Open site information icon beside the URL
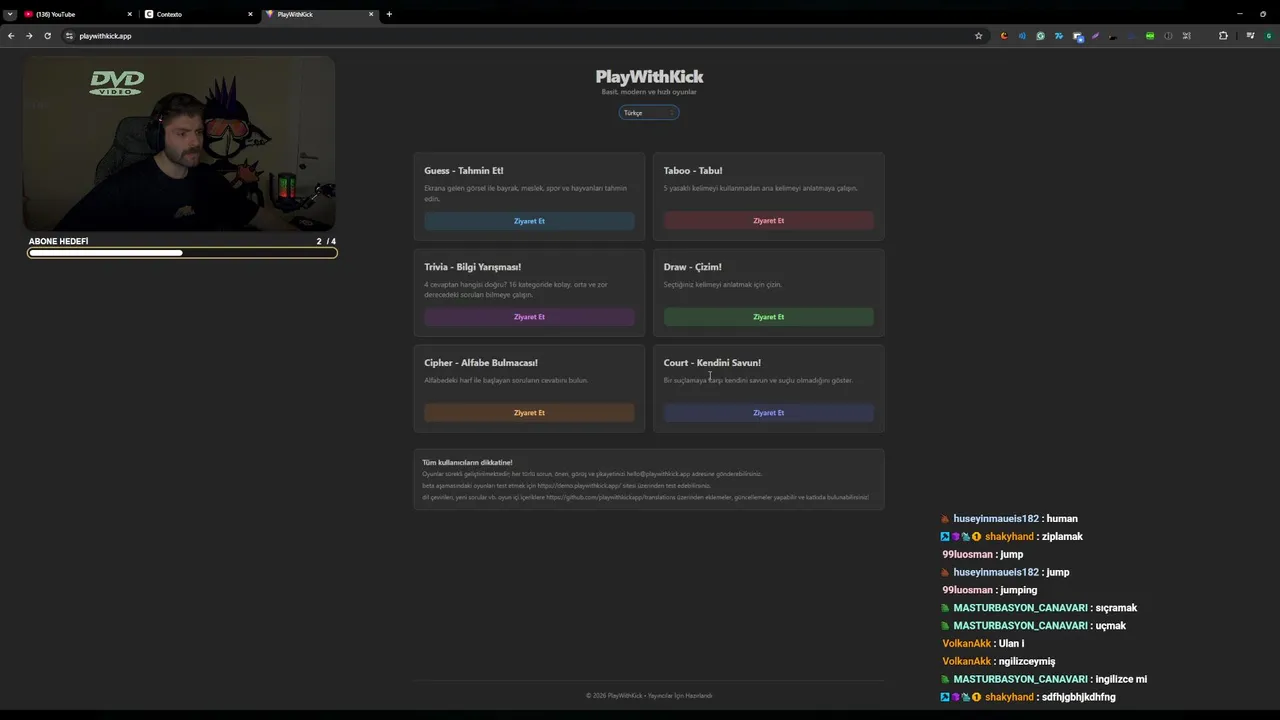 click(69, 36)
